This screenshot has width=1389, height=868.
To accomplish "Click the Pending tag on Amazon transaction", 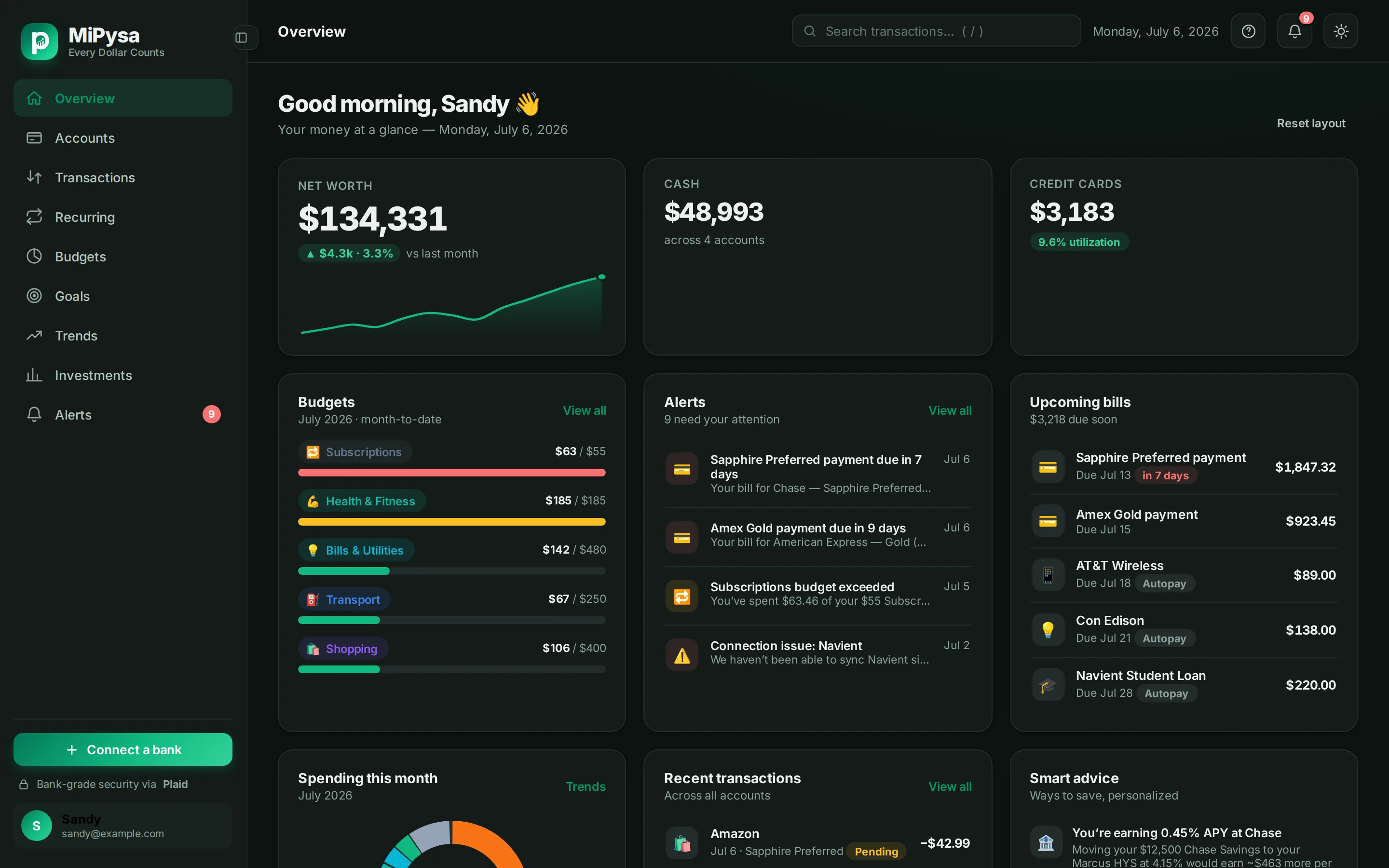I will pos(876,851).
